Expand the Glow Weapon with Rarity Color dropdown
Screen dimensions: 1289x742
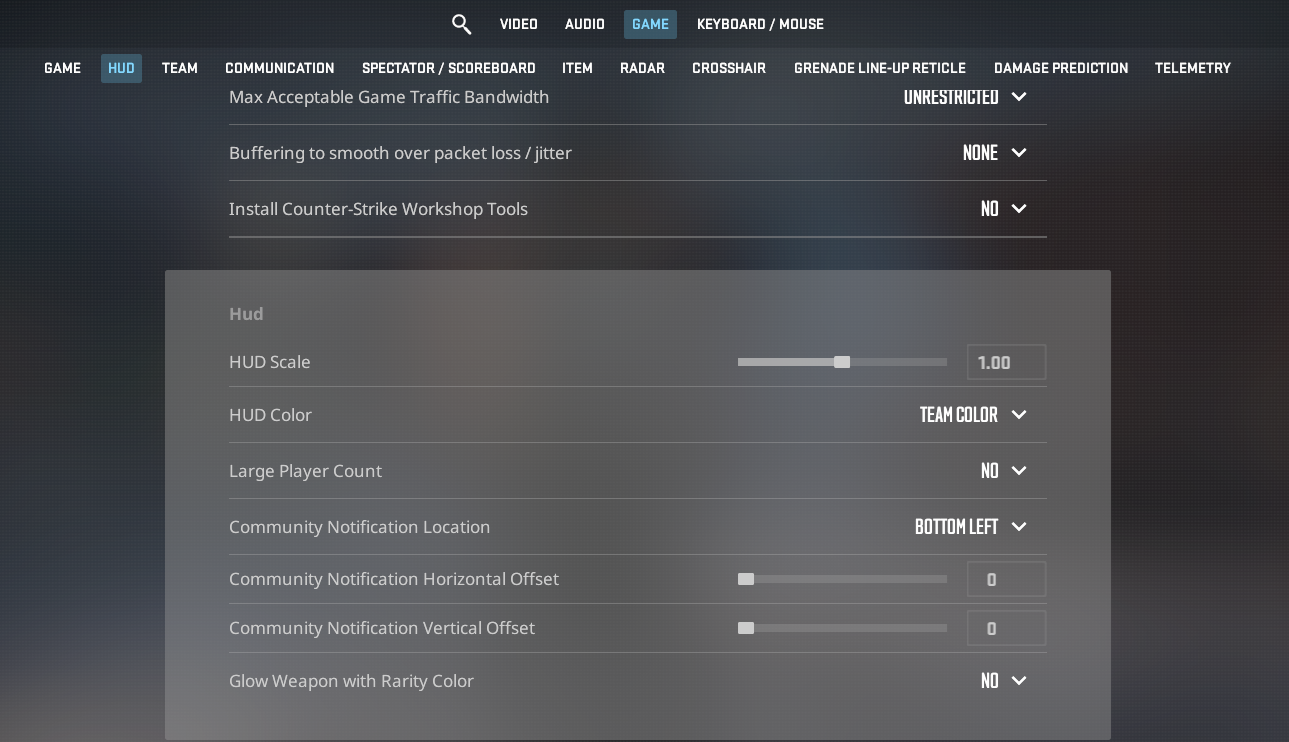tap(1018, 681)
